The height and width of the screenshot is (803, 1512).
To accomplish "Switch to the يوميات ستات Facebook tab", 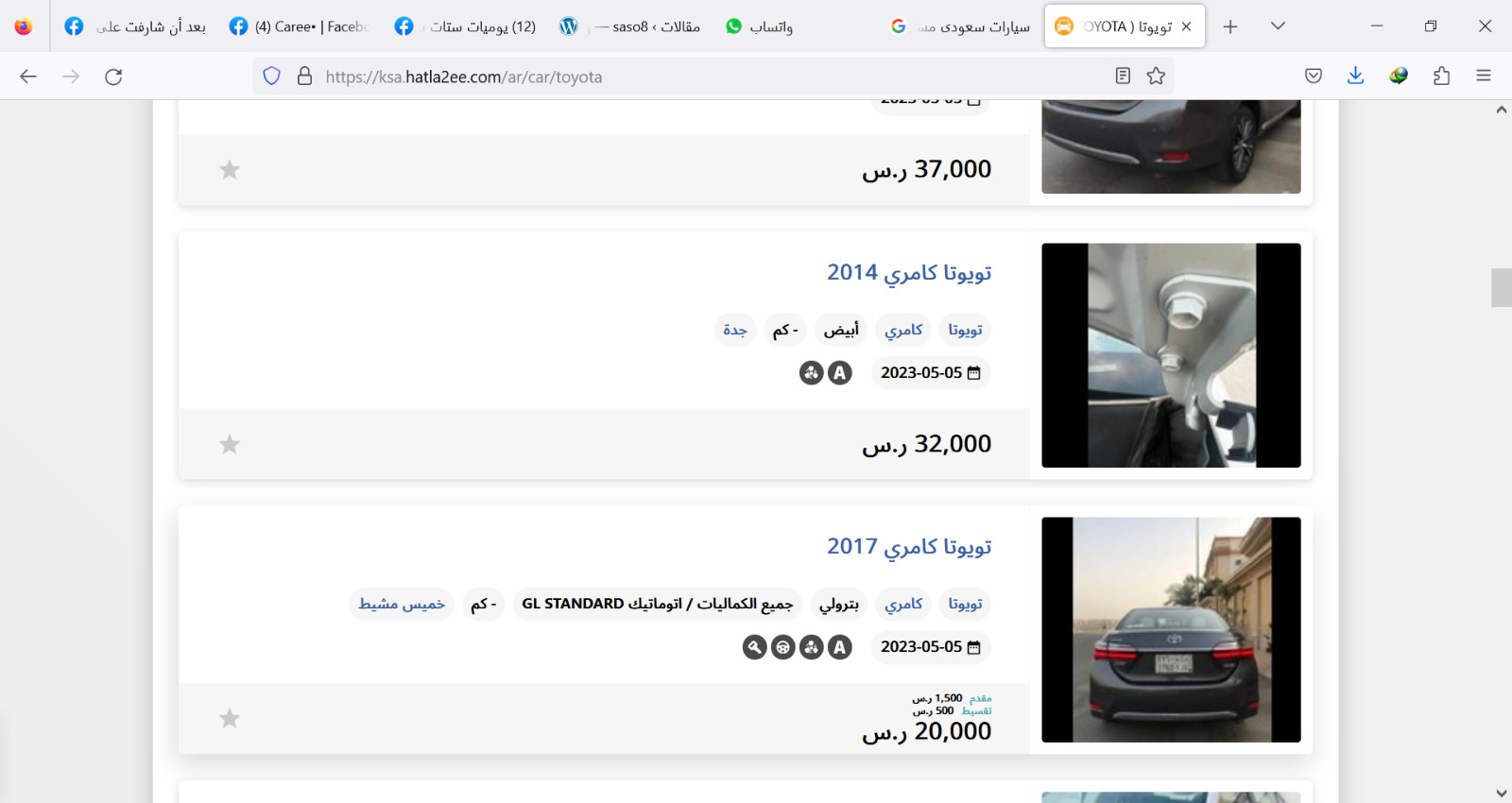I will [465, 26].
